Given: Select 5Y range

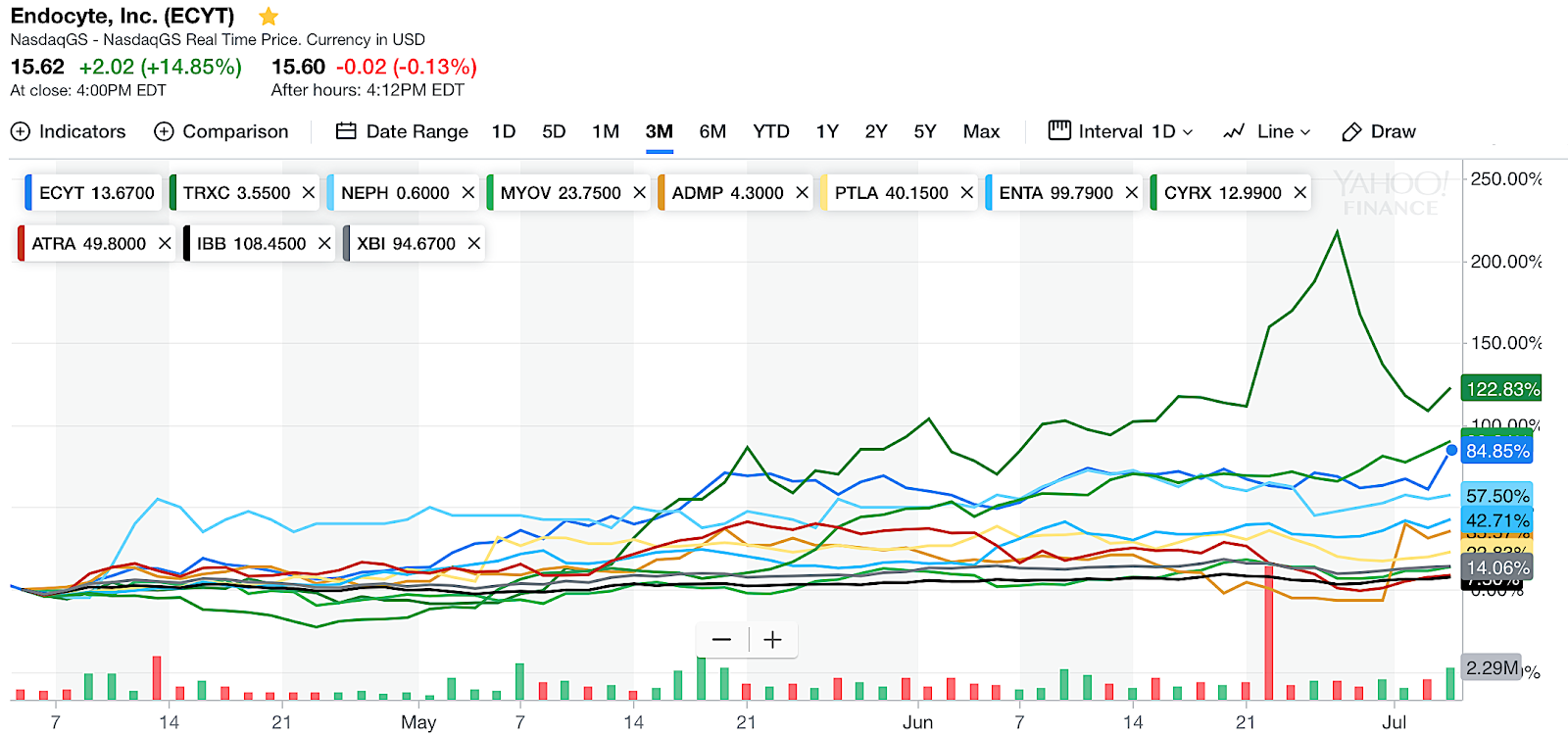Looking at the screenshot, I should [925, 131].
